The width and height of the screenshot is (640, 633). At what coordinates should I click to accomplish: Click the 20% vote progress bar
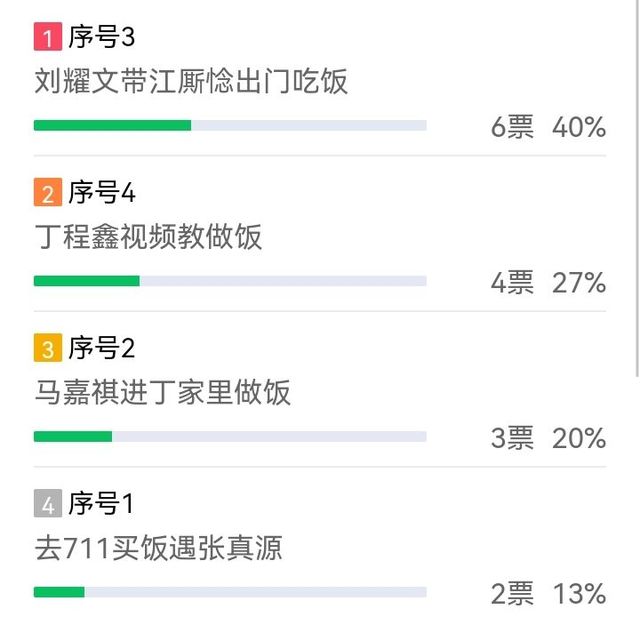click(230, 436)
